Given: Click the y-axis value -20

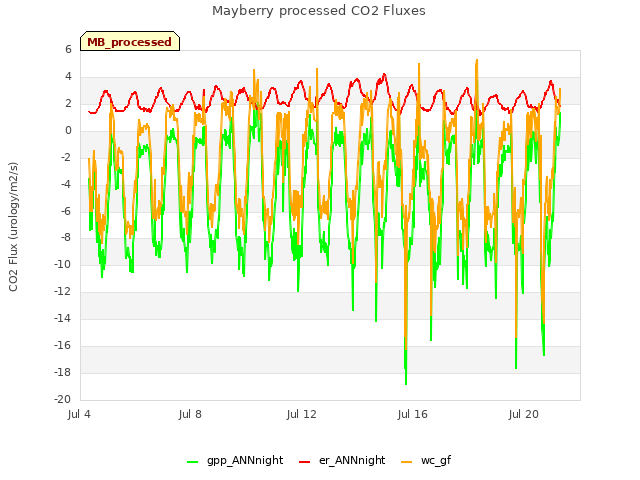Looking at the screenshot, I should [x=62, y=399].
